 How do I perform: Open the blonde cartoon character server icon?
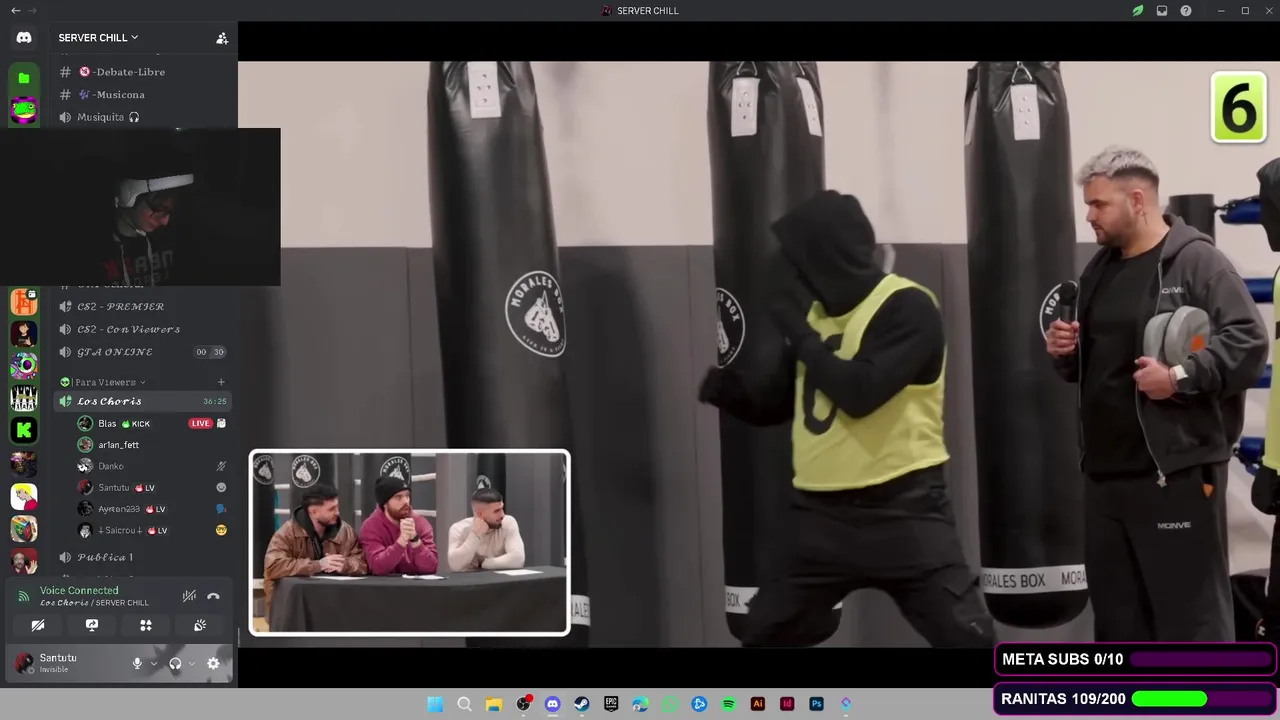(24, 496)
